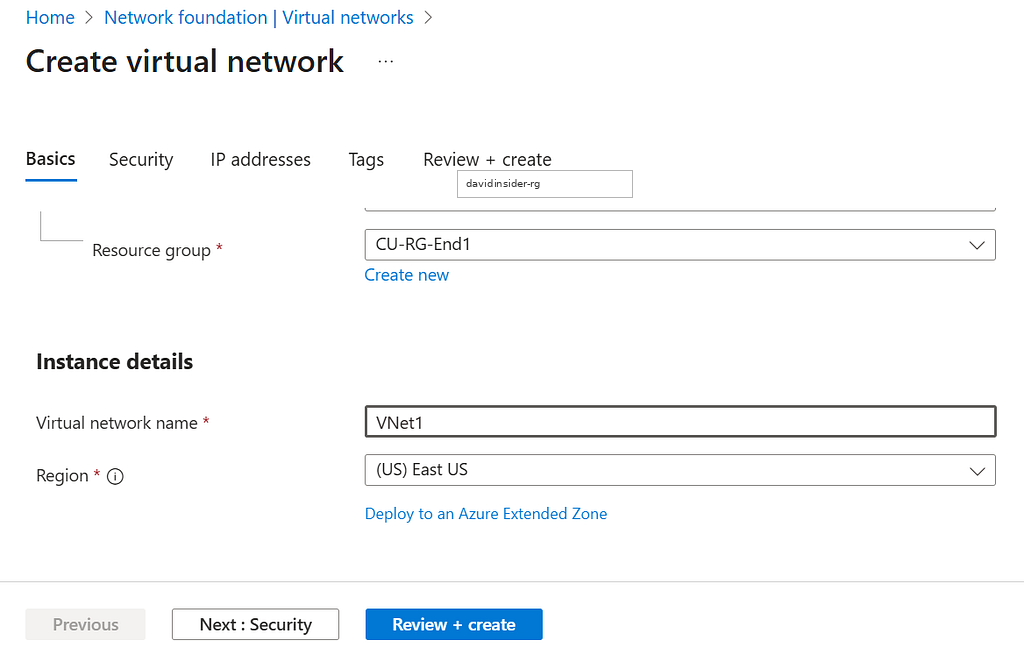Click the Virtual network name label

point(117,423)
